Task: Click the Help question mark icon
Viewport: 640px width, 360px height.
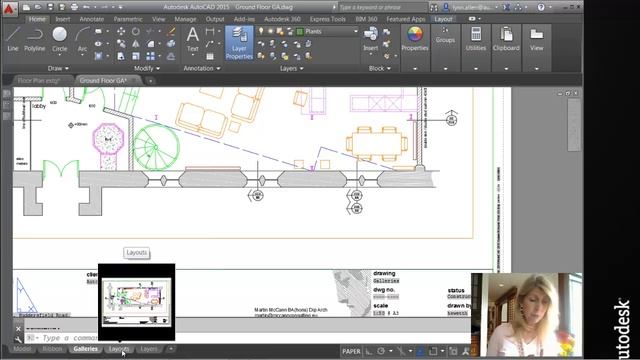Action: pos(541,7)
